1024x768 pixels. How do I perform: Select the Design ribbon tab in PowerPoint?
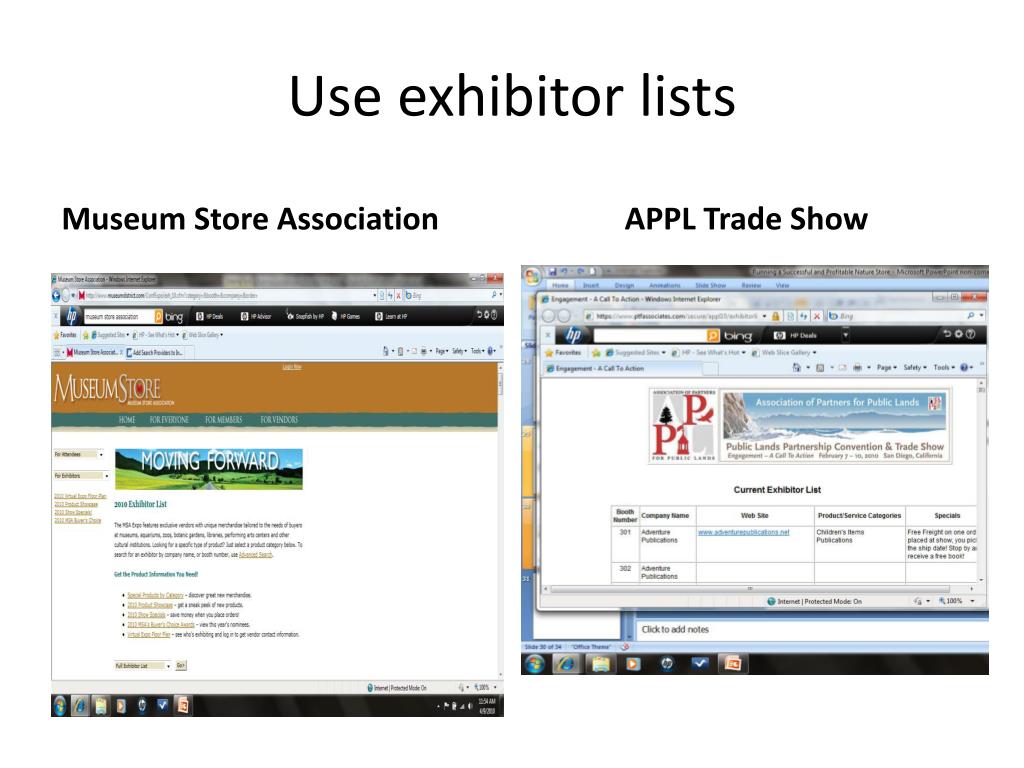(x=624, y=285)
